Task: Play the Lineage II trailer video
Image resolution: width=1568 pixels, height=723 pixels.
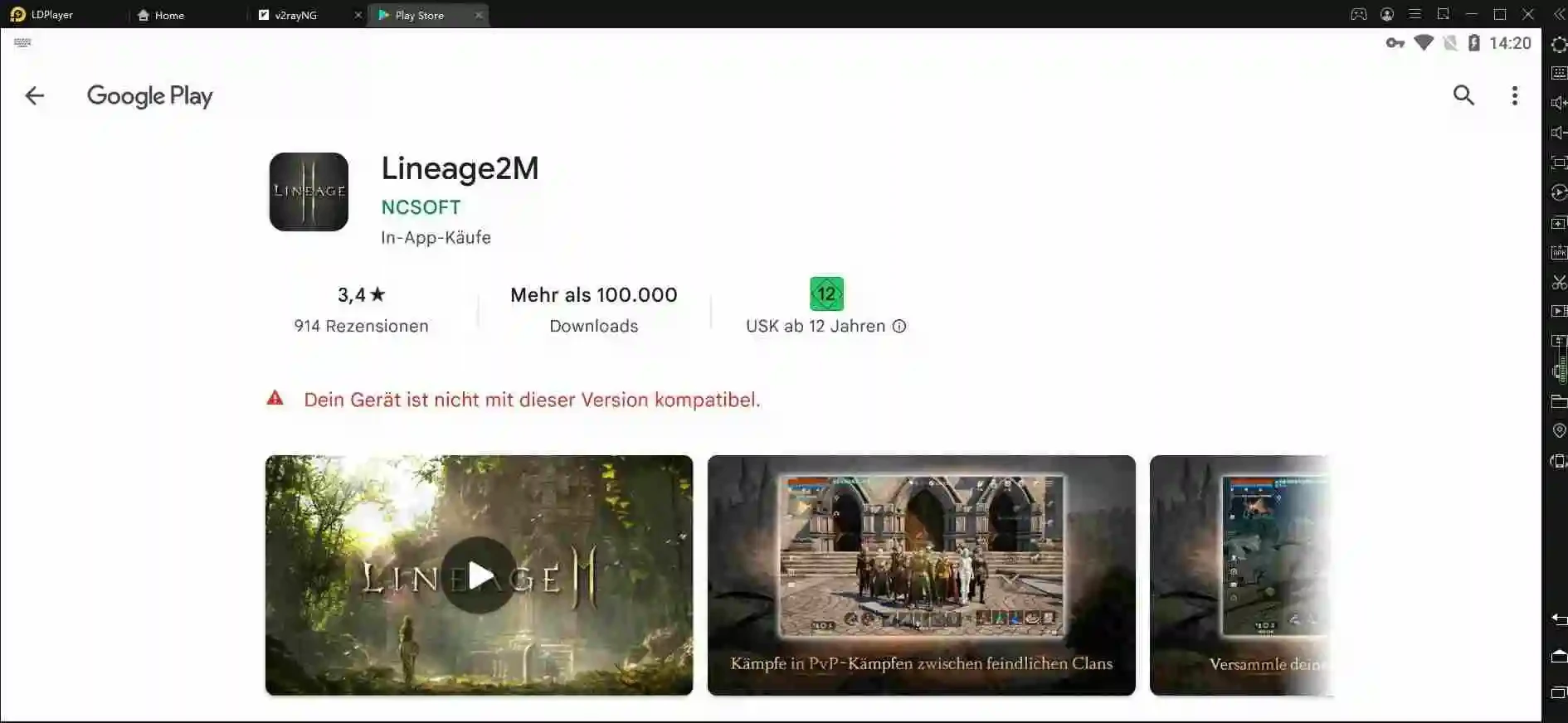Action: coord(479,575)
